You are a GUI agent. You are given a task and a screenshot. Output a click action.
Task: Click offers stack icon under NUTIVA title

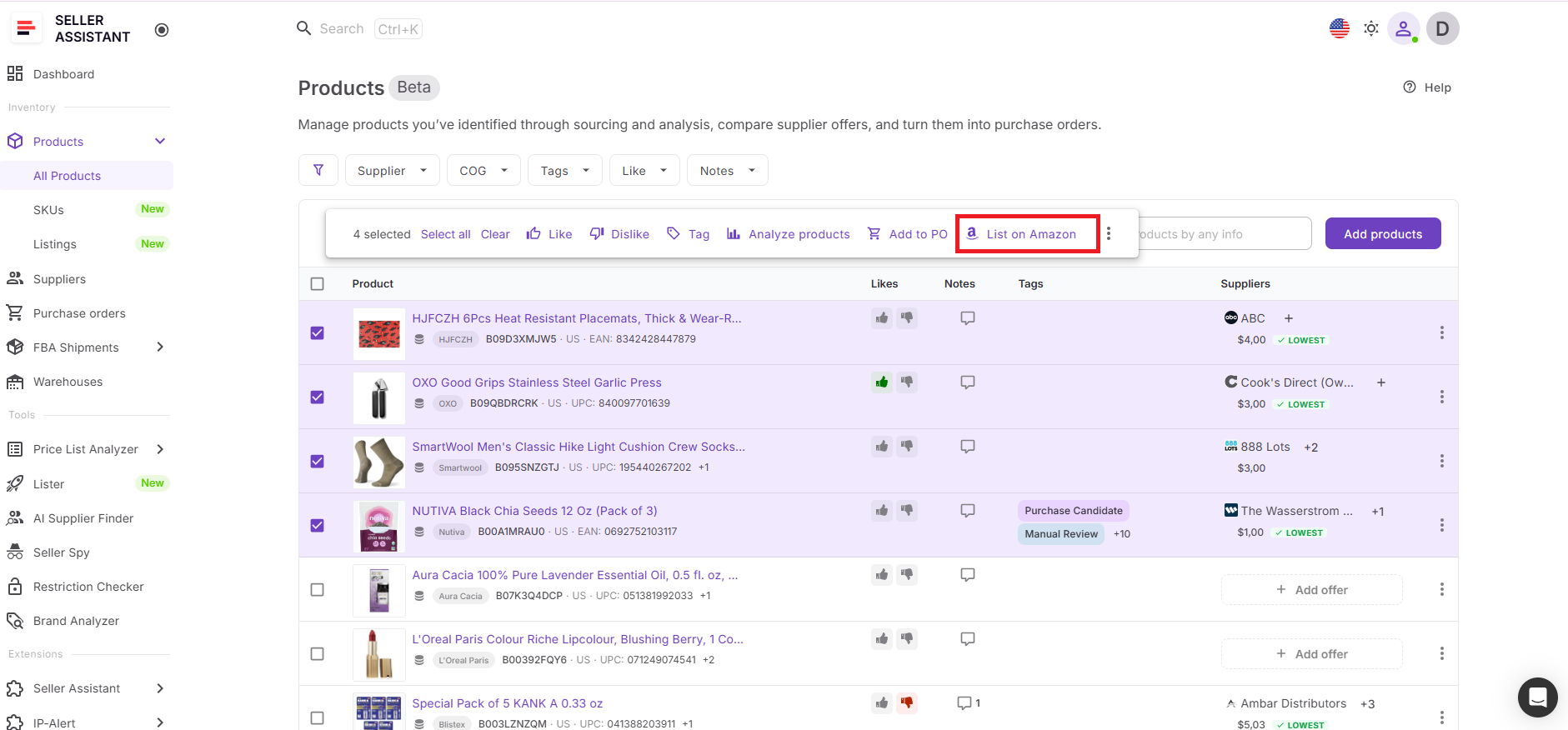pos(419,532)
